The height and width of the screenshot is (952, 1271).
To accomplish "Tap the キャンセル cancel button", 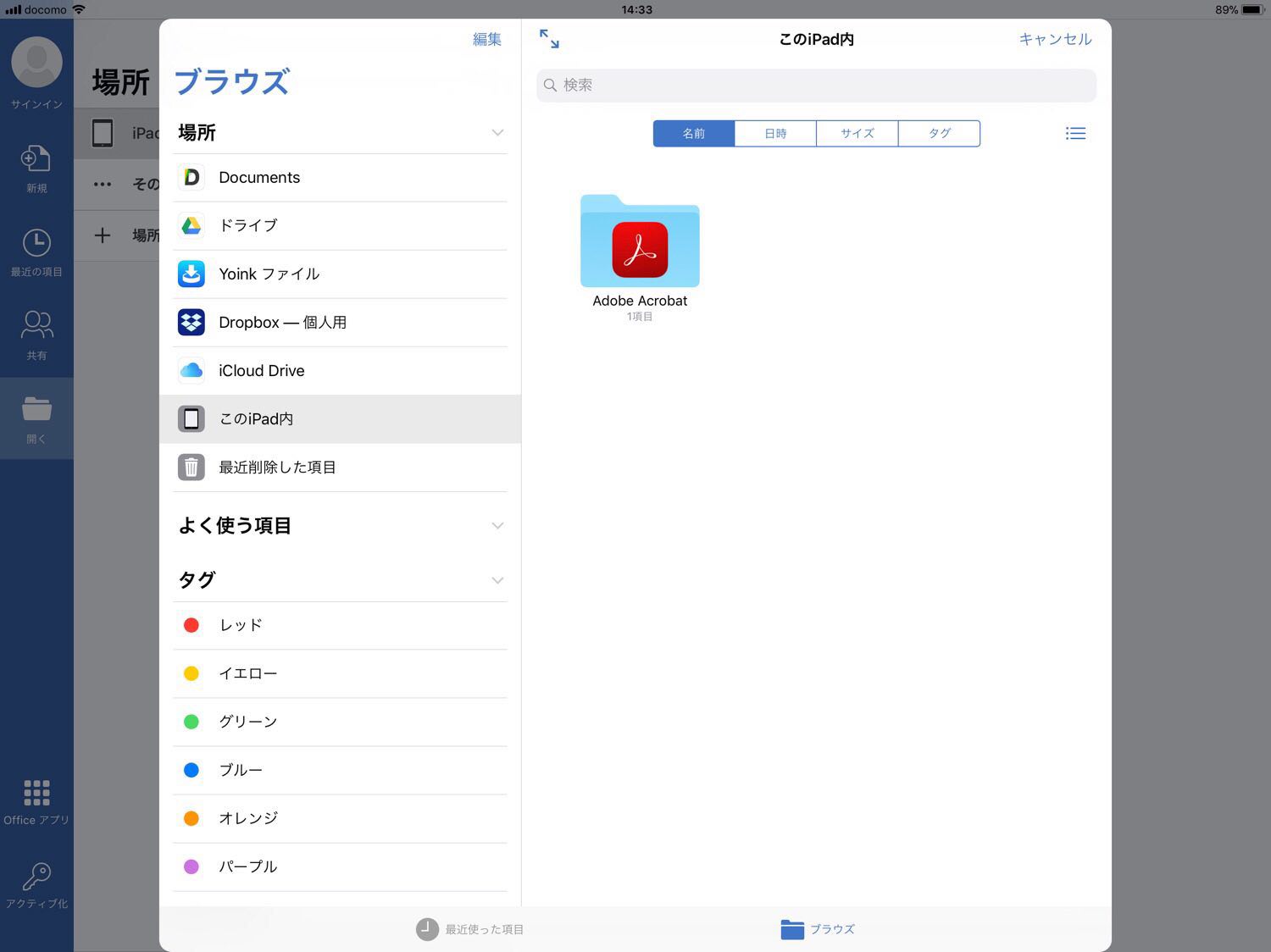I will point(1055,39).
